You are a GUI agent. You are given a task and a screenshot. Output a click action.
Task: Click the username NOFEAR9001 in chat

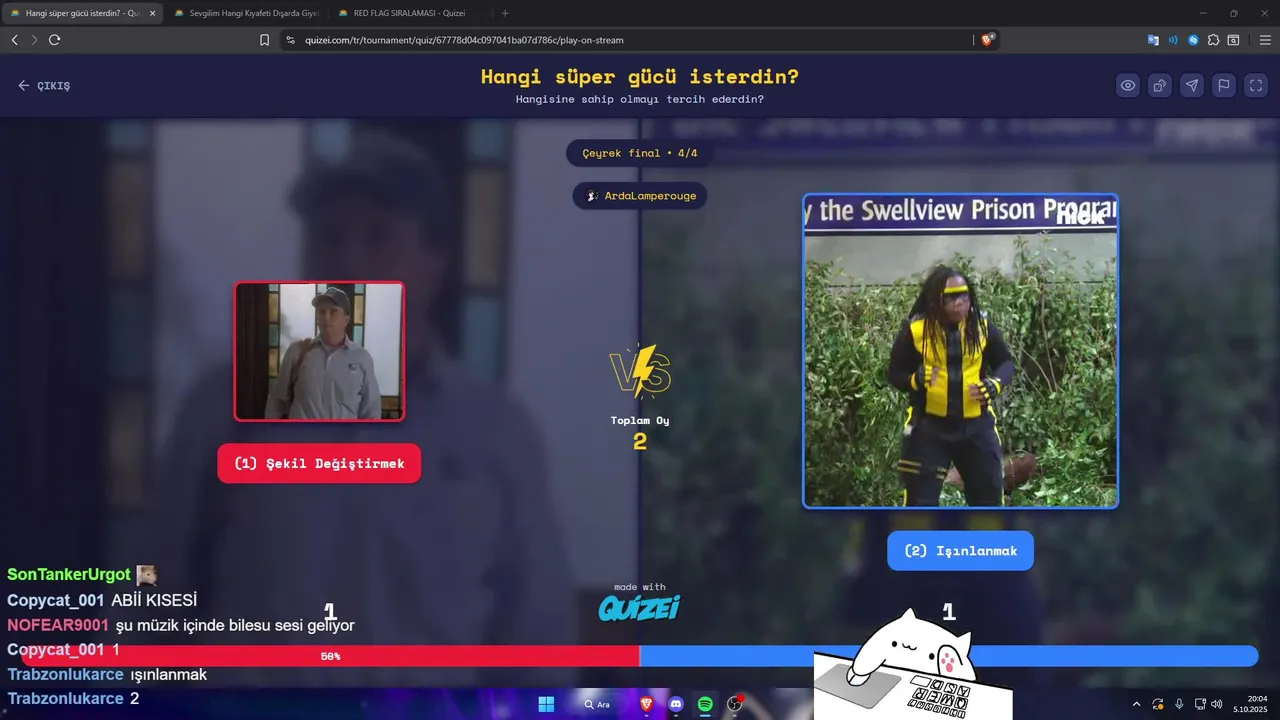[58, 625]
